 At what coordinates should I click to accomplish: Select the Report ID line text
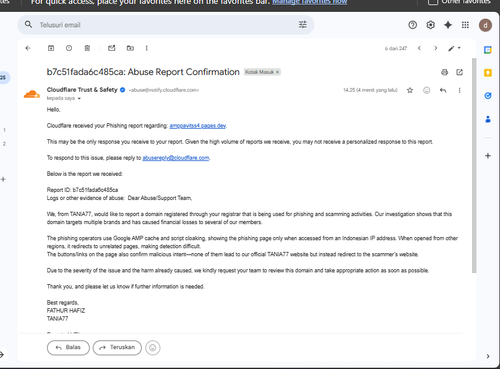(x=82, y=190)
